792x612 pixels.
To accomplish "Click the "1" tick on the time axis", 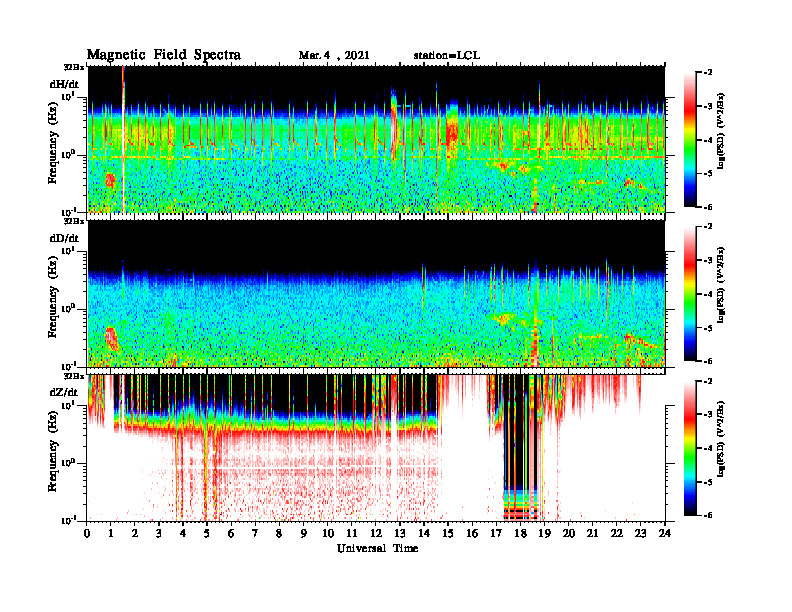I will click(111, 534).
